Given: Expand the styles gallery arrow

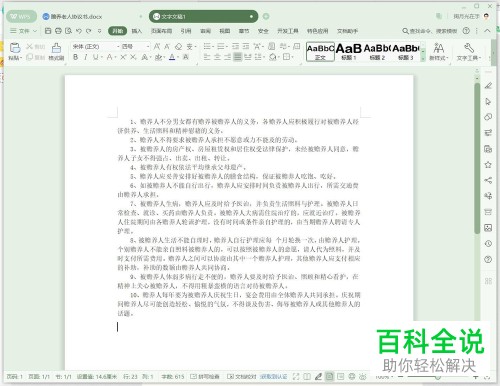Looking at the screenshot, I should pos(423,59).
